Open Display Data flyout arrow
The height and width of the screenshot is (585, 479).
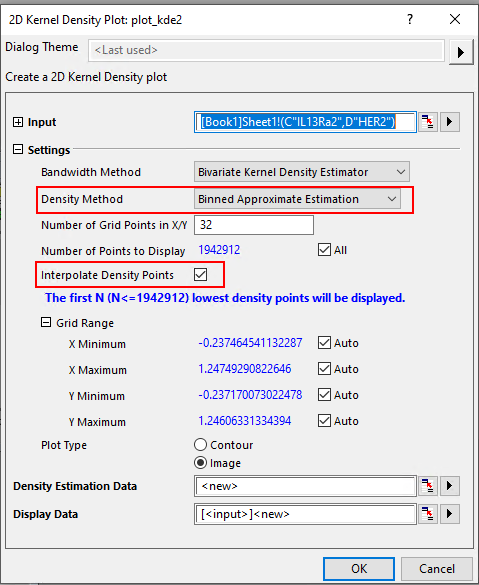(450, 514)
